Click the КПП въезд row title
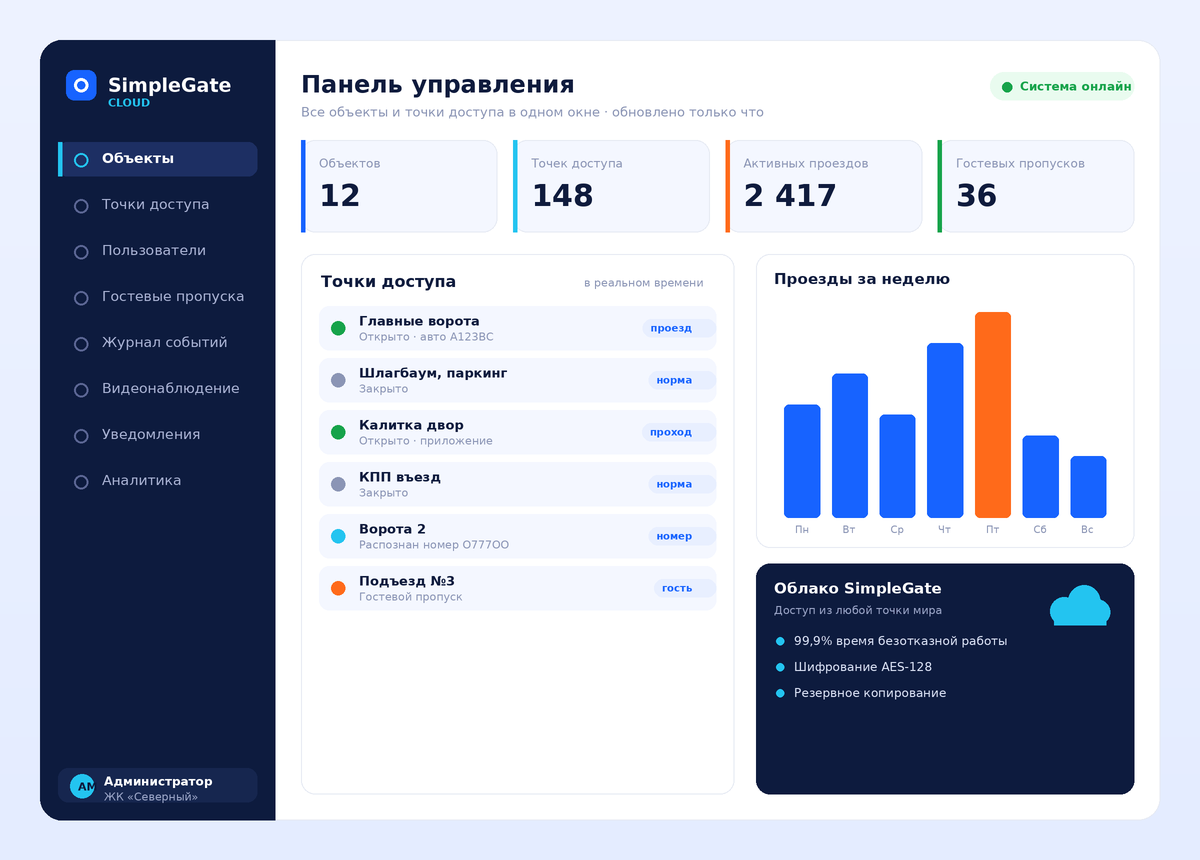Viewport: 1200px width, 860px height. tap(400, 477)
